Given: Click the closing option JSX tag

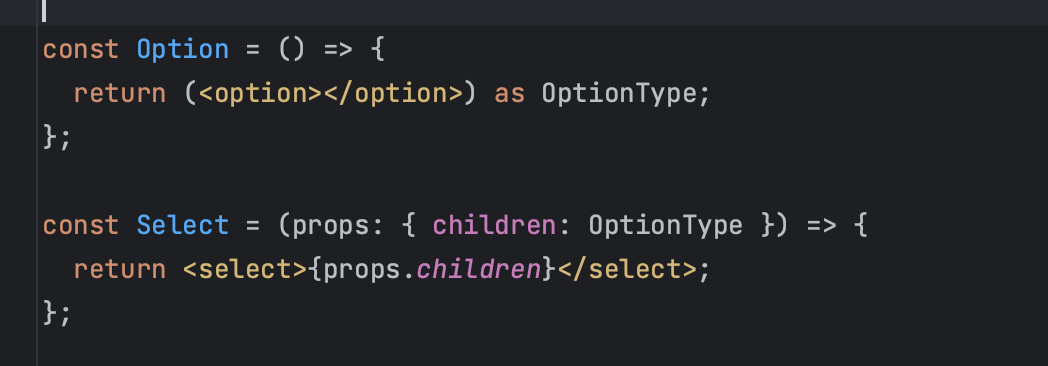Looking at the screenshot, I should [x=394, y=94].
